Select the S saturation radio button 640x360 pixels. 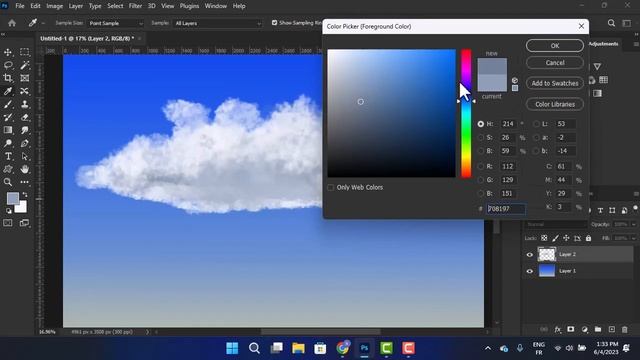[x=480, y=138]
